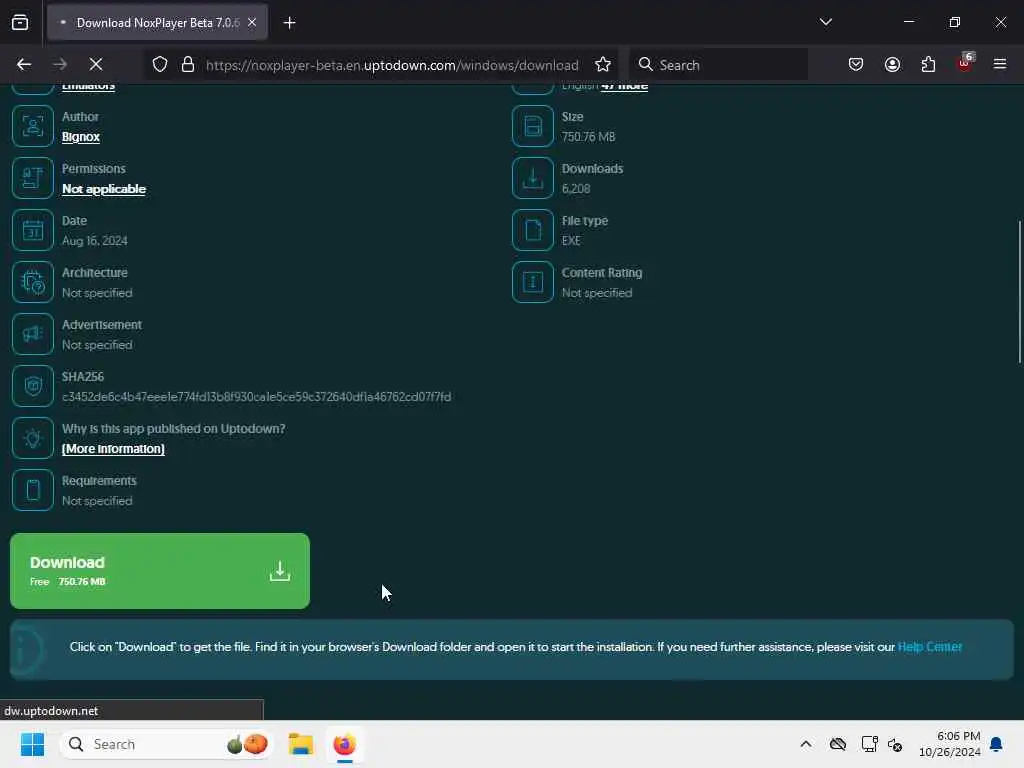The height and width of the screenshot is (768, 1024).
Task: Click the Firefox Search input field
Action: [718, 64]
